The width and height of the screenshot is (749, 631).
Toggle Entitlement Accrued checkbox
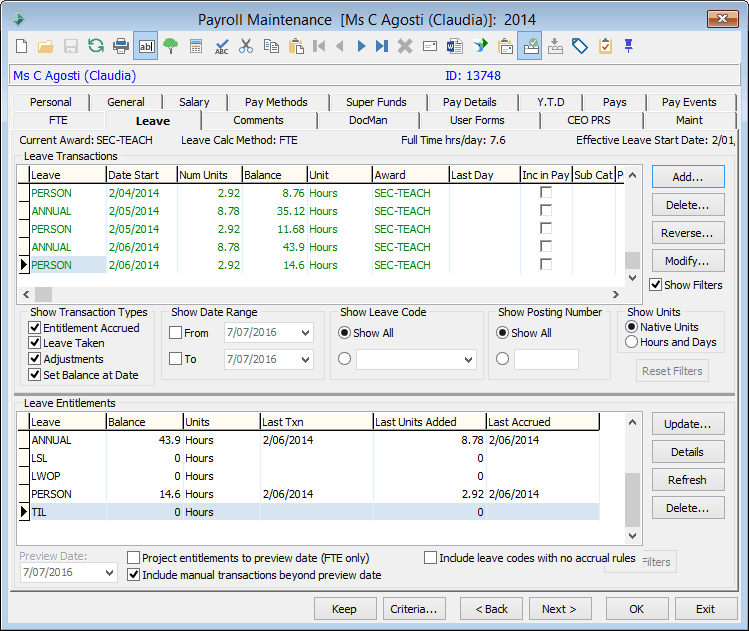(x=34, y=328)
